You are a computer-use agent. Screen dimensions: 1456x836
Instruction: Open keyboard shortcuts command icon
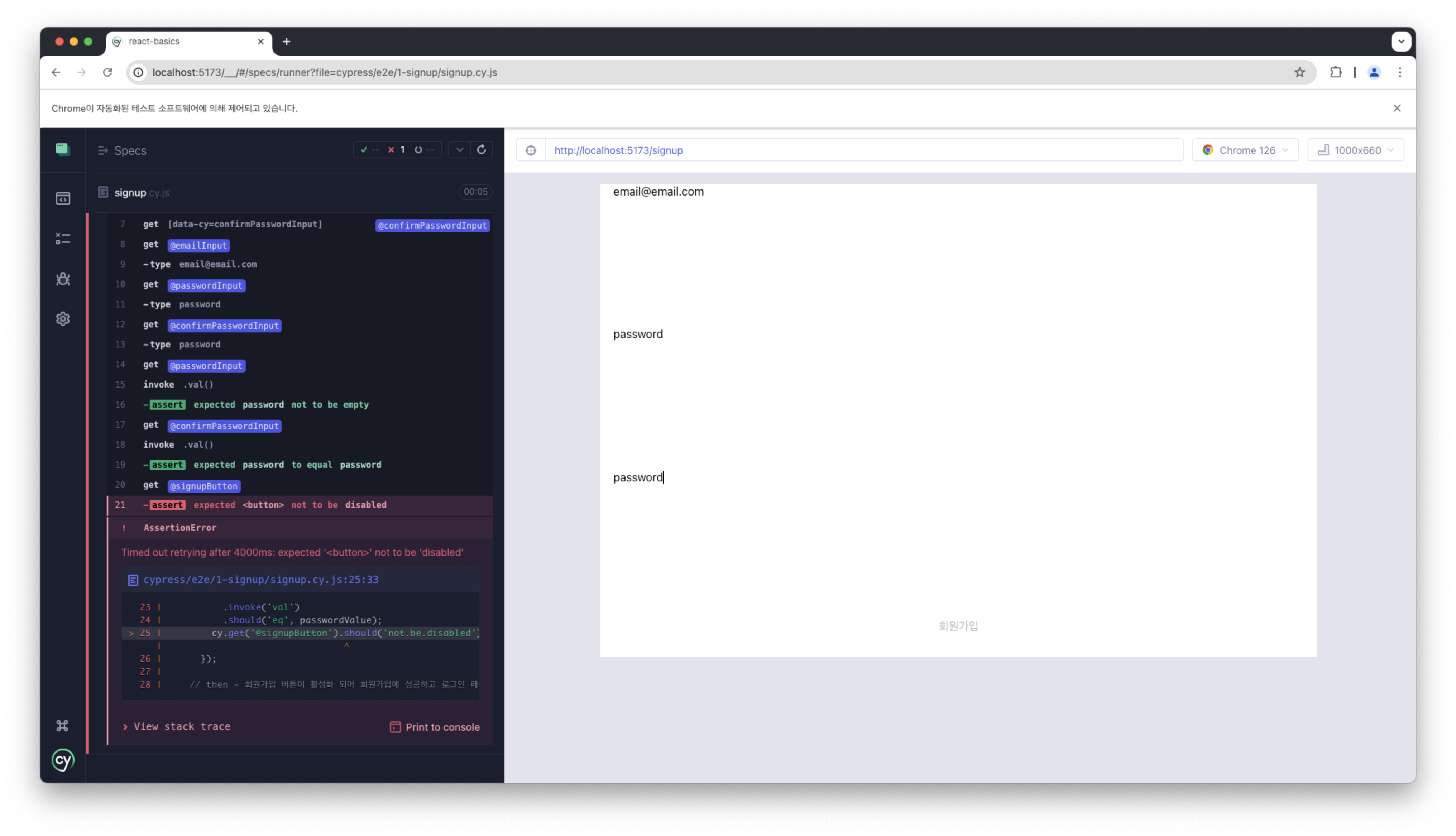(x=63, y=726)
